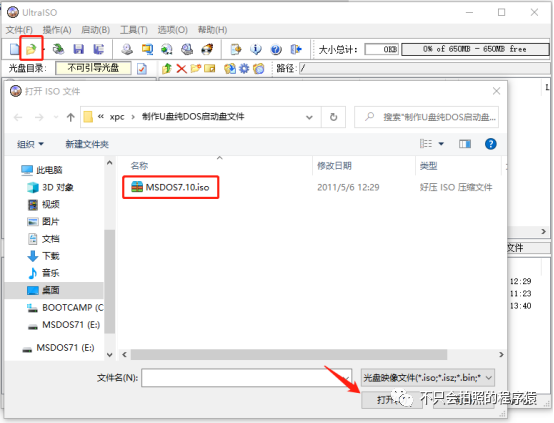The width and height of the screenshot is (554, 423).
Task: Click the red X Delete icon
Action: click(x=181, y=68)
